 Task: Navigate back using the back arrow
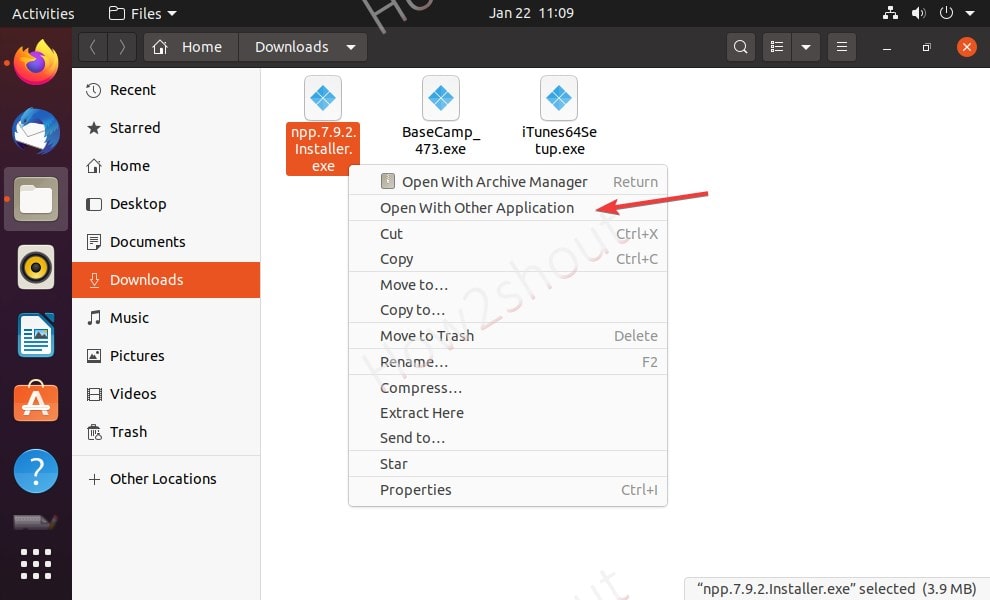point(91,46)
